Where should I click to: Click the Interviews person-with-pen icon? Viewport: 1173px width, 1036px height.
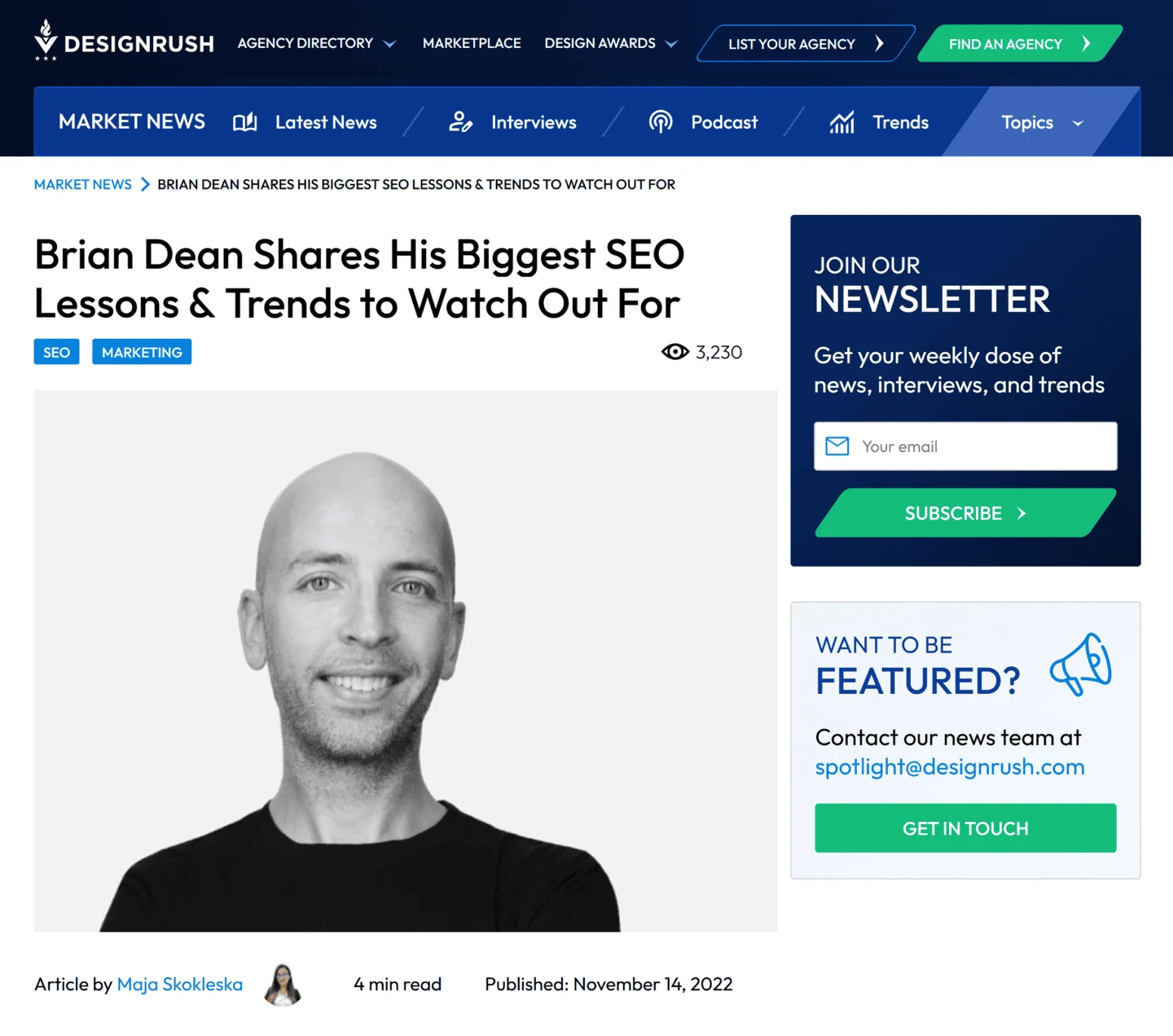(461, 122)
